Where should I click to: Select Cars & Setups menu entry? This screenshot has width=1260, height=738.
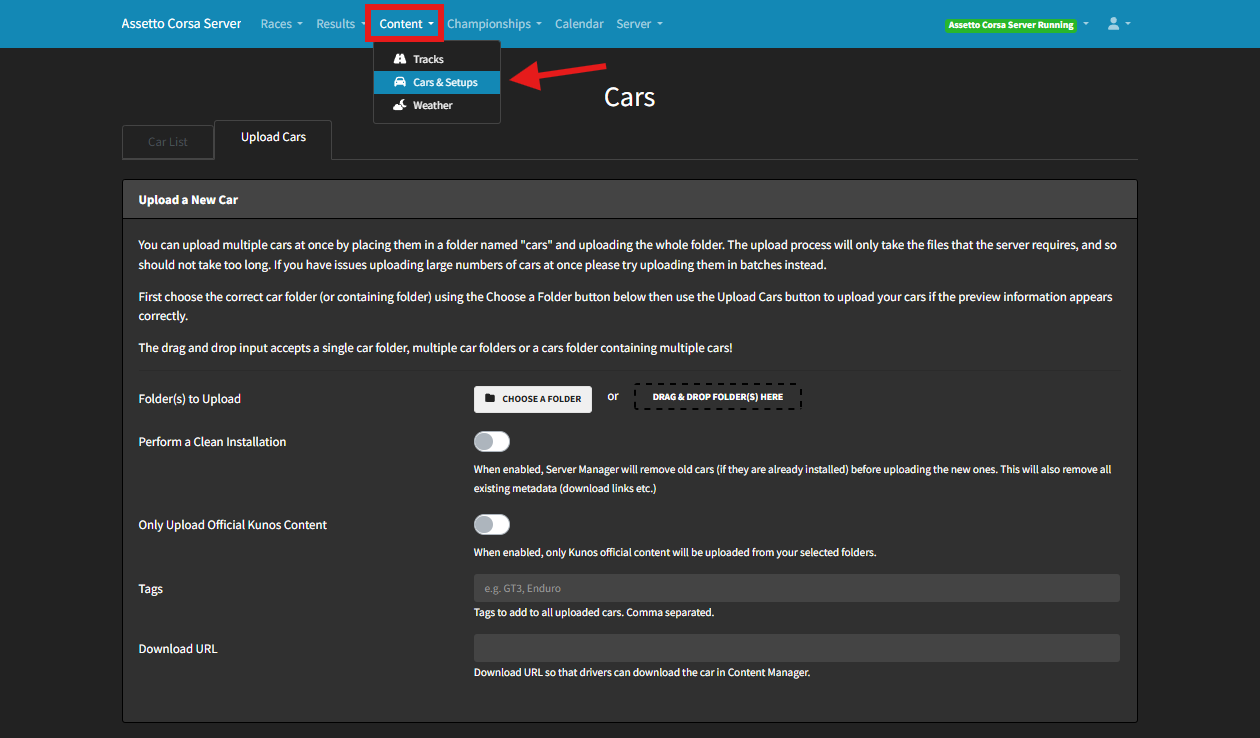437,82
